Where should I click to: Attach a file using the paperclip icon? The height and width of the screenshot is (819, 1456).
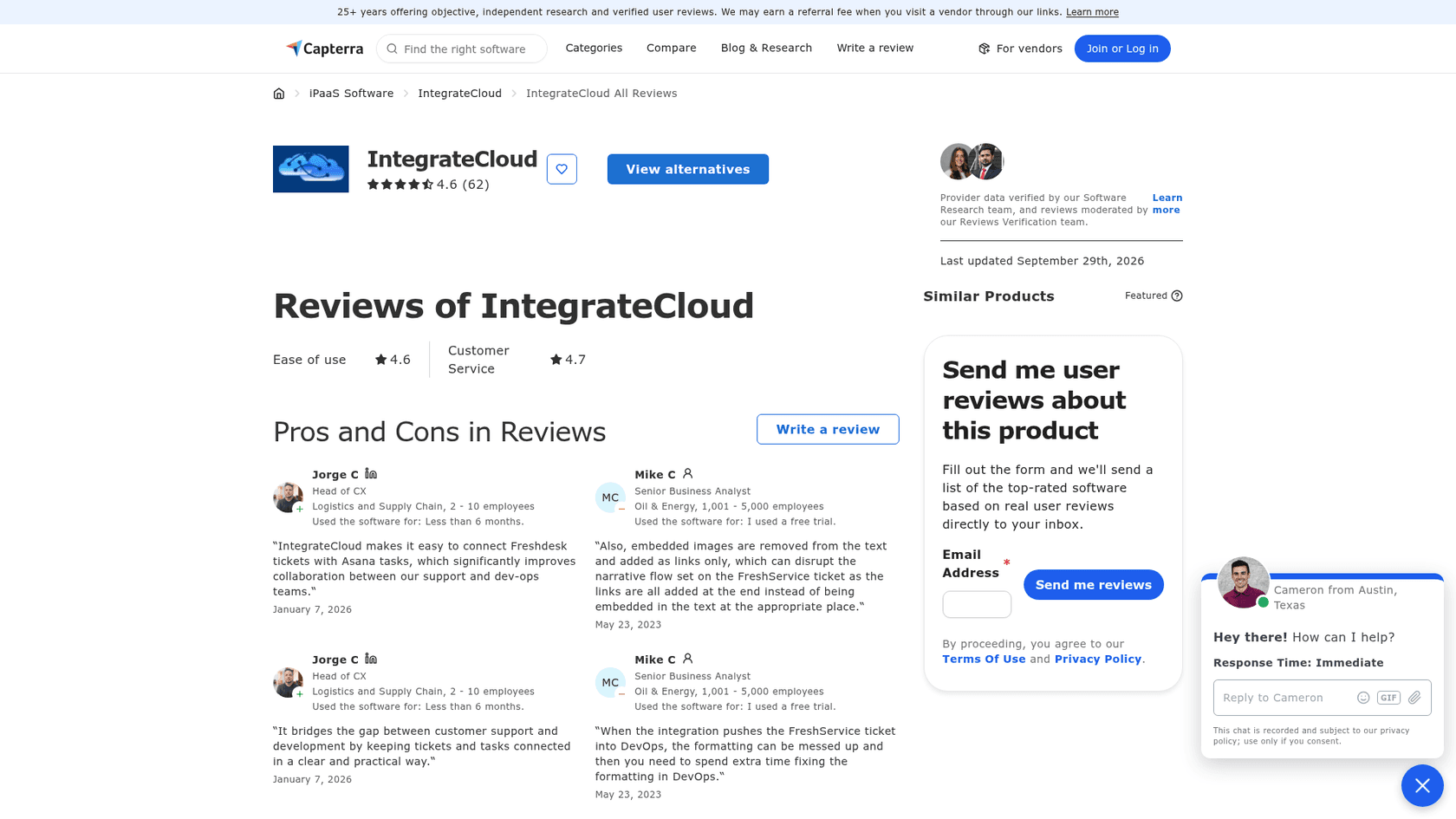[1414, 698]
